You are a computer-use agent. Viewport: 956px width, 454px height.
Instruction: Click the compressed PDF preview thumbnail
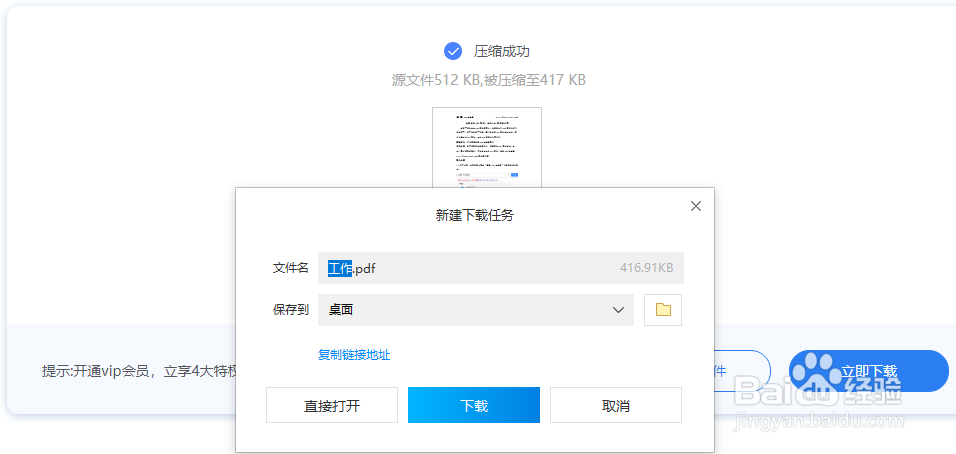click(487, 147)
